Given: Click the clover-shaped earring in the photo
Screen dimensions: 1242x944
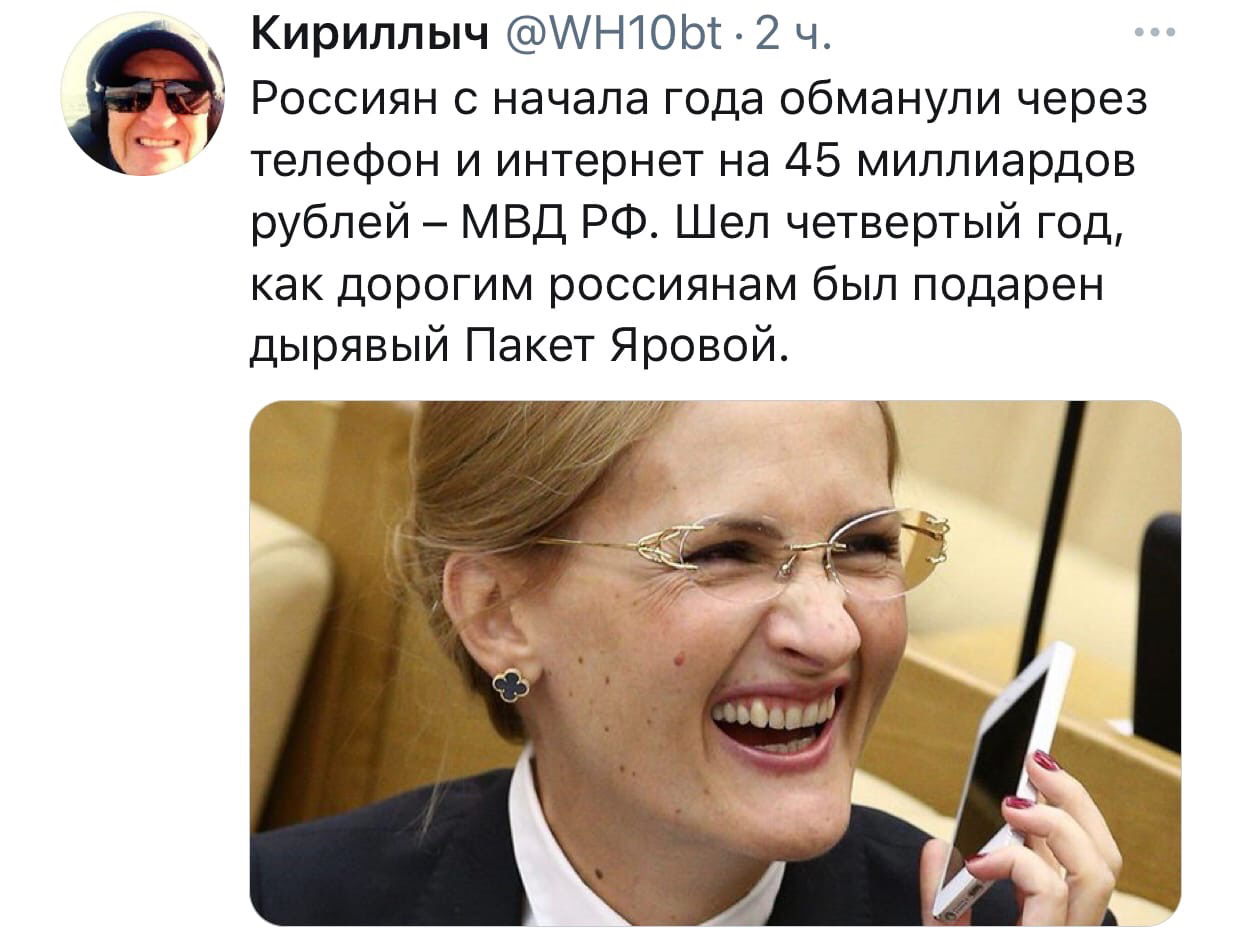Looking at the screenshot, I should pos(510,685).
